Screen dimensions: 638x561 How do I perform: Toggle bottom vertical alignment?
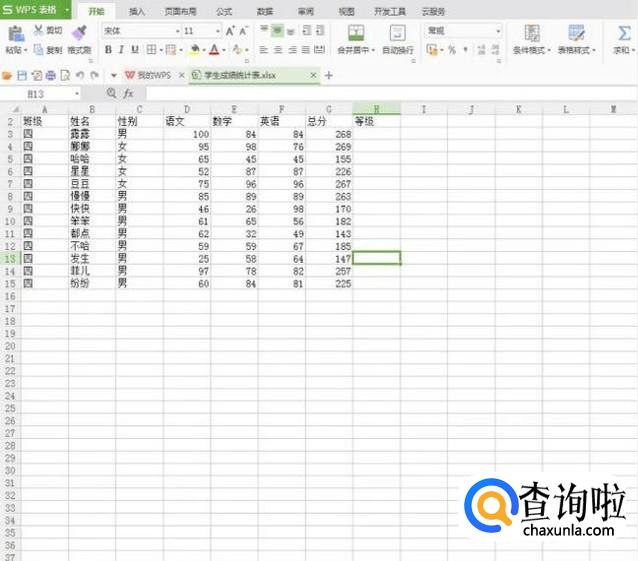[x=291, y=31]
